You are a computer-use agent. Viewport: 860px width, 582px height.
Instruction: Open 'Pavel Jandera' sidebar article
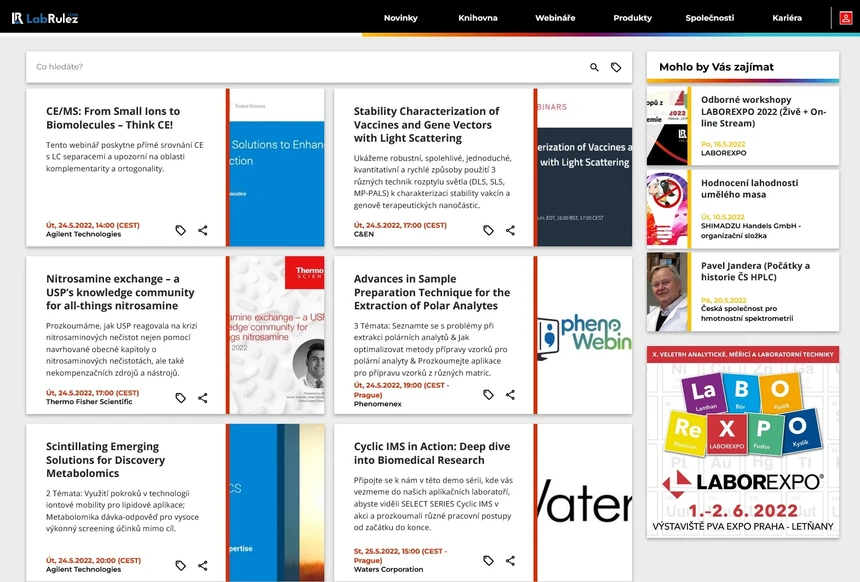(x=755, y=272)
